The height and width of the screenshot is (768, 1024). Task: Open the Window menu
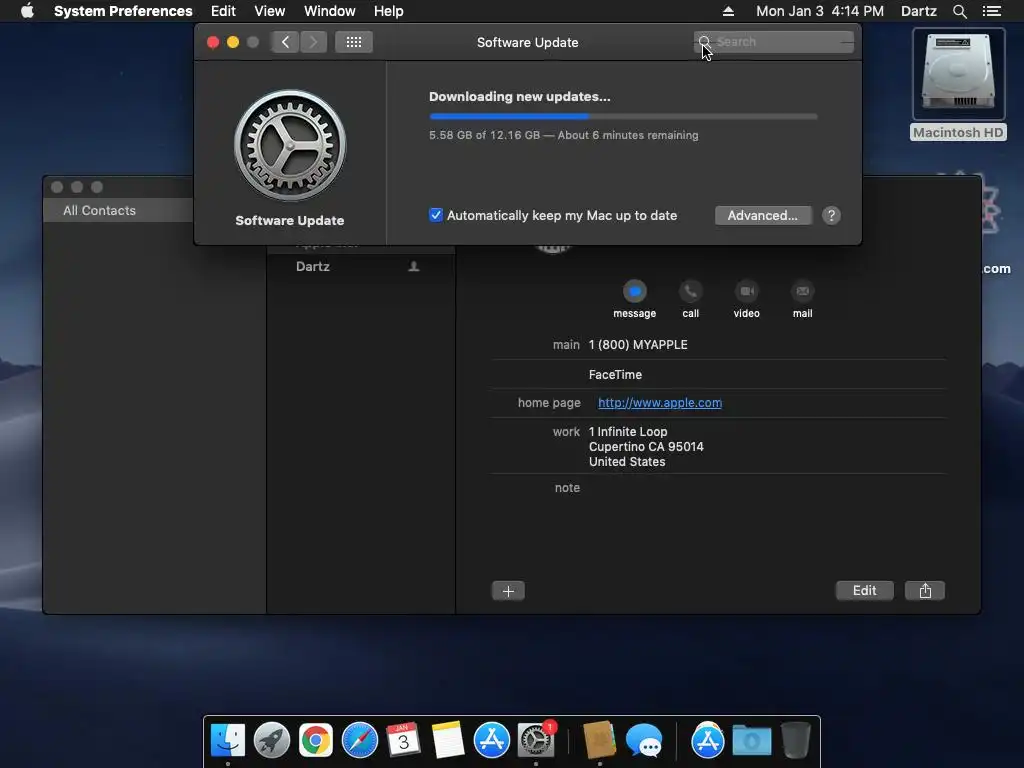(x=330, y=11)
